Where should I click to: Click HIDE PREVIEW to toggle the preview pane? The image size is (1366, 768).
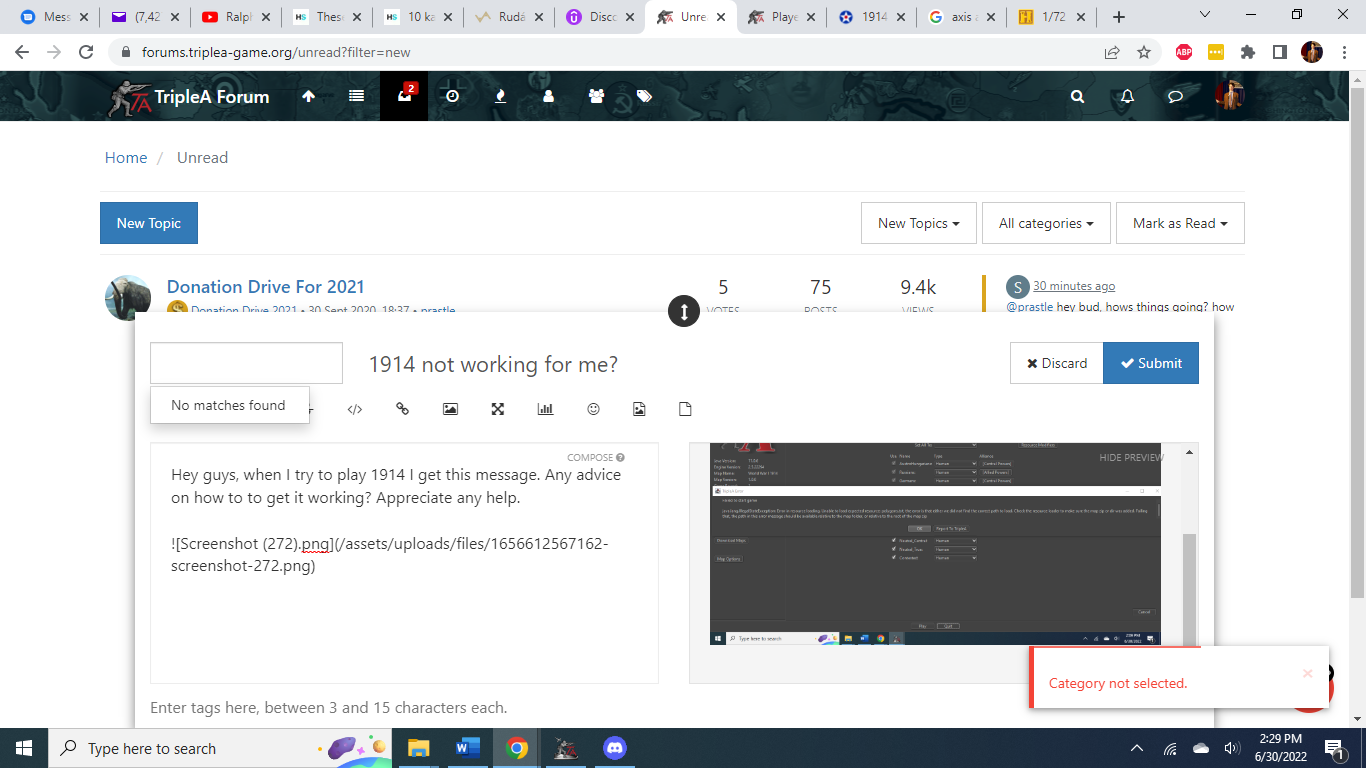[x=1131, y=458]
